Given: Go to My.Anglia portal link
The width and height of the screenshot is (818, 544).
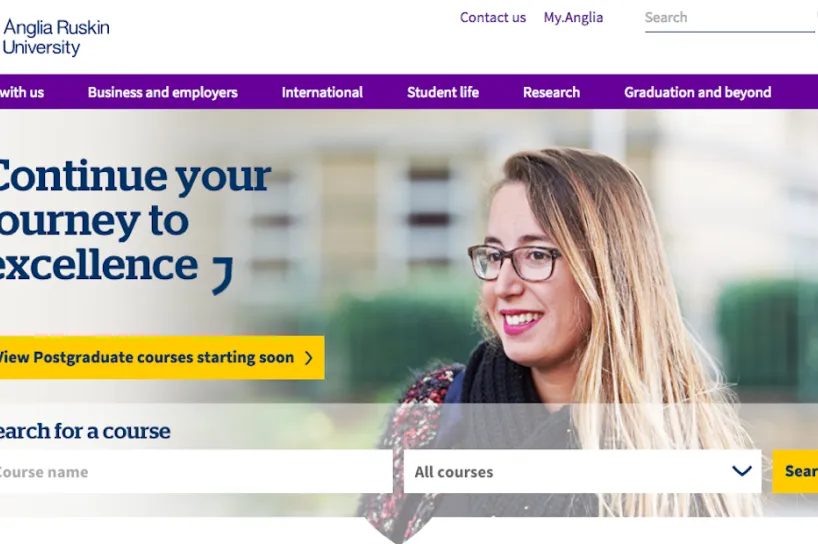Looking at the screenshot, I should (573, 18).
